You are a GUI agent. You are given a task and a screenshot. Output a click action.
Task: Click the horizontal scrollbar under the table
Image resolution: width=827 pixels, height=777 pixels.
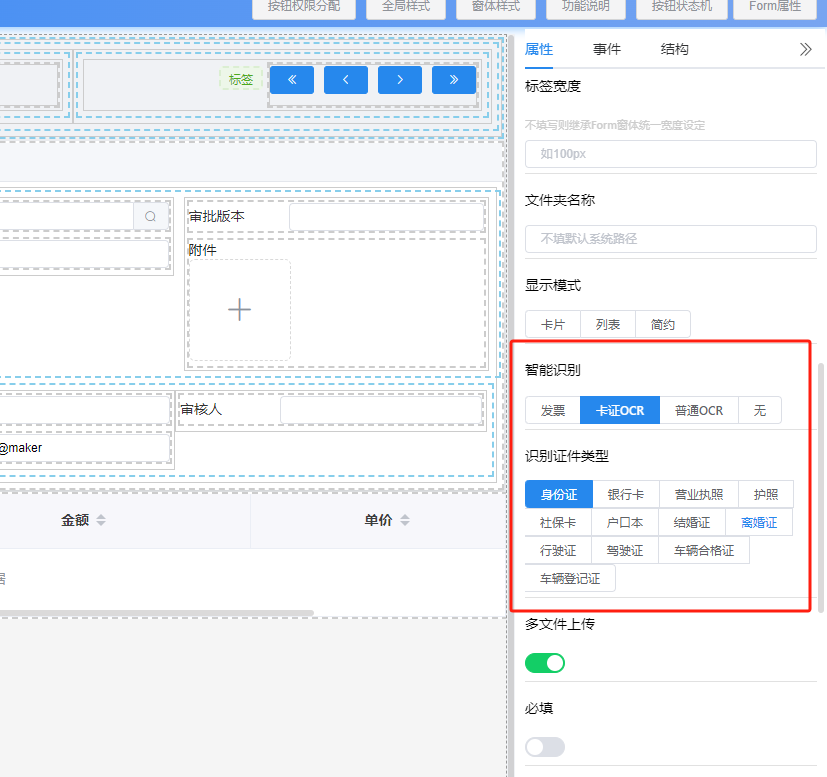point(157,613)
